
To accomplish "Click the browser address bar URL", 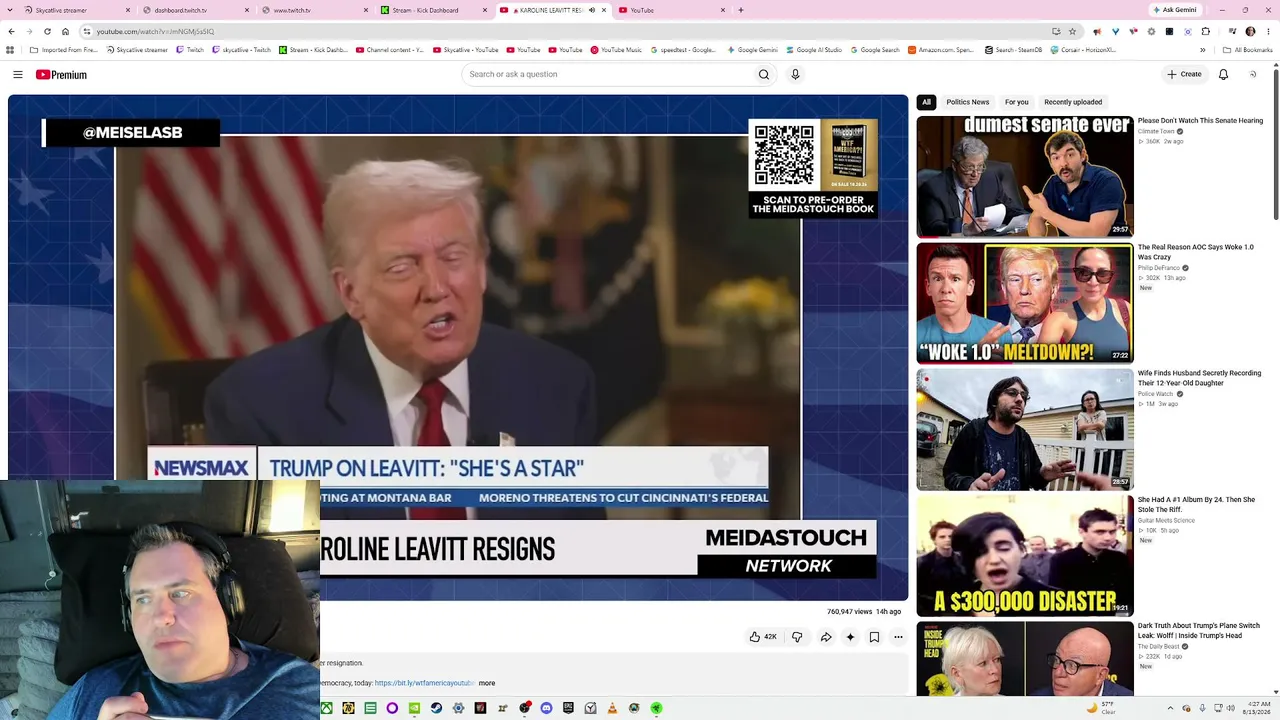I will point(155,31).
